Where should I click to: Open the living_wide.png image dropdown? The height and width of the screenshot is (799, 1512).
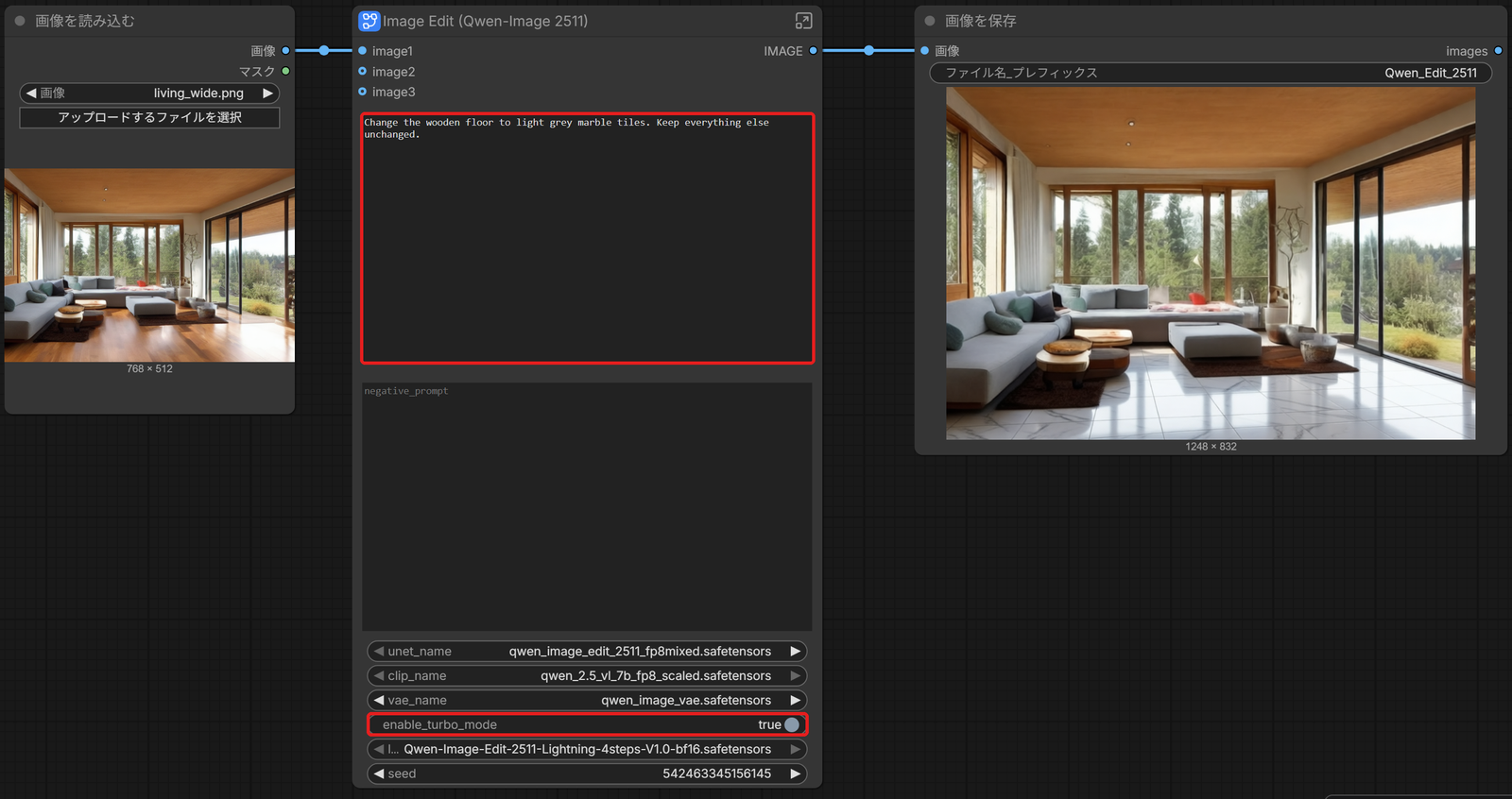pos(149,93)
